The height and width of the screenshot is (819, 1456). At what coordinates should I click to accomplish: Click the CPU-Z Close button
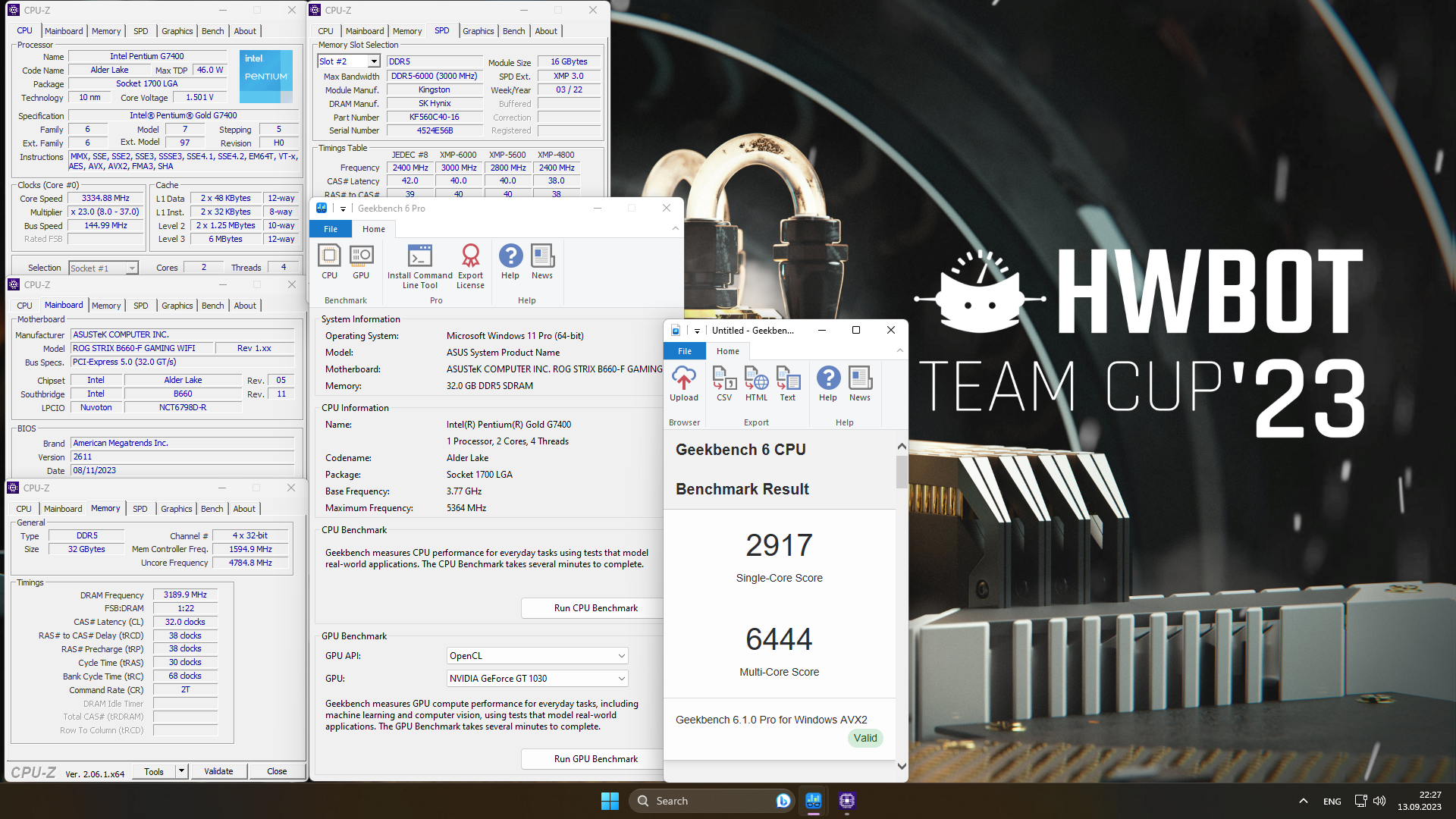pyautogui.click(x=277, y=771)
